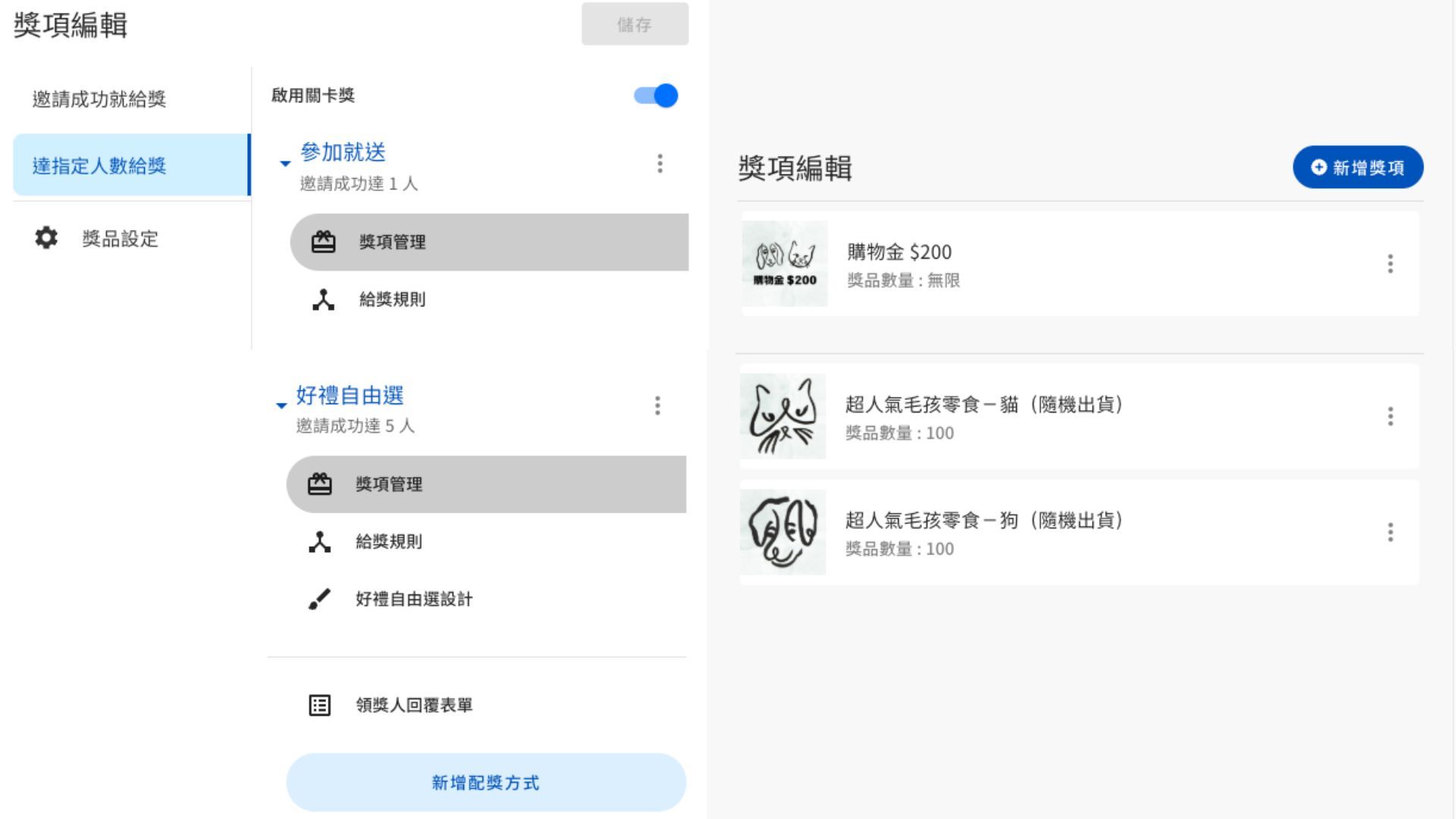
Task: Open options menu for cat snack prize
Action: pyautogui.click(x=1390, y=416)
